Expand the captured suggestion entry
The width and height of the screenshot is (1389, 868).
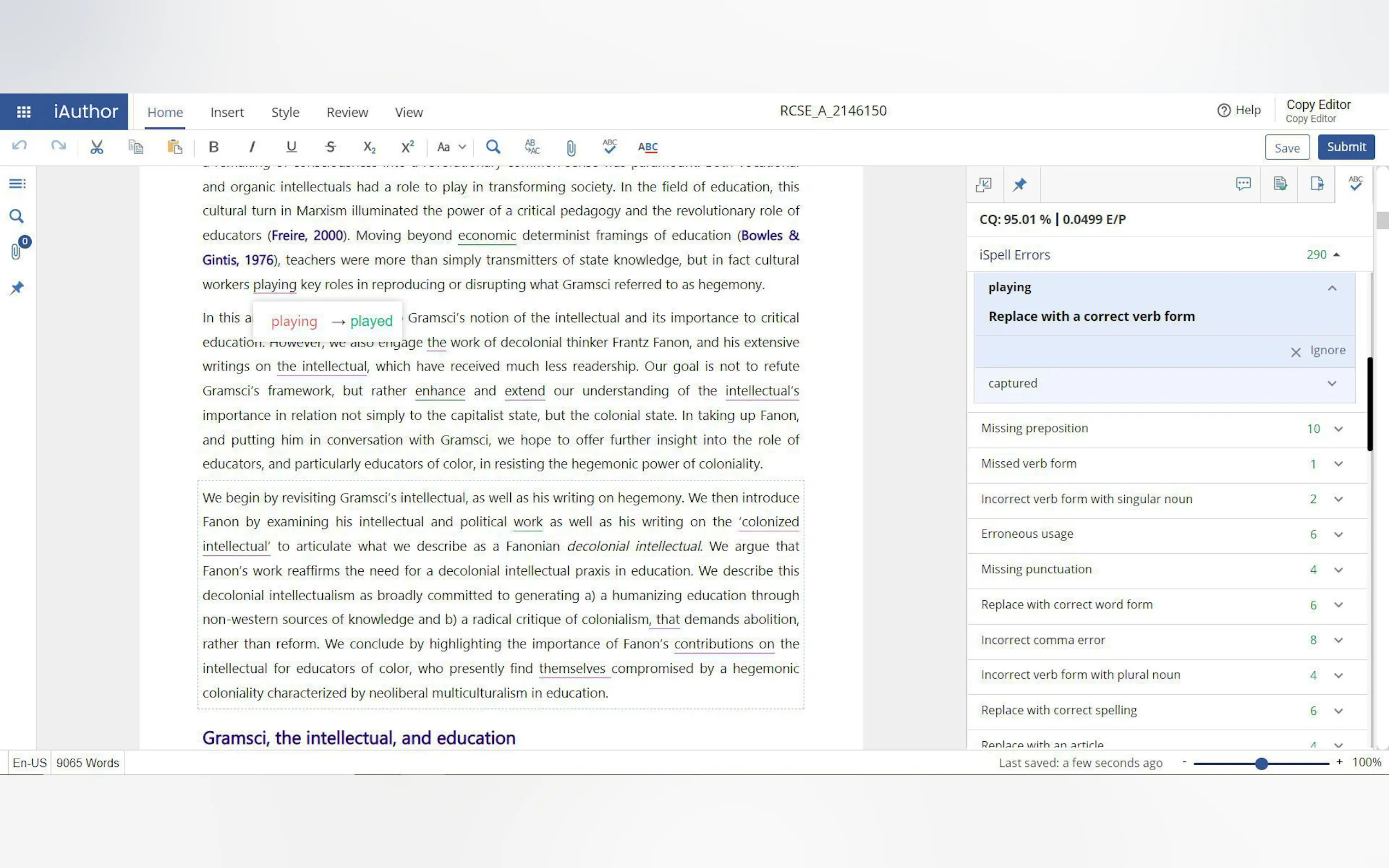[1332, 384]
